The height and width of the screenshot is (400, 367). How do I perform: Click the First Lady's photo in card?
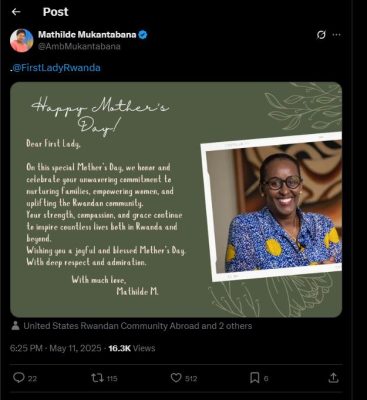click(272, 207)
